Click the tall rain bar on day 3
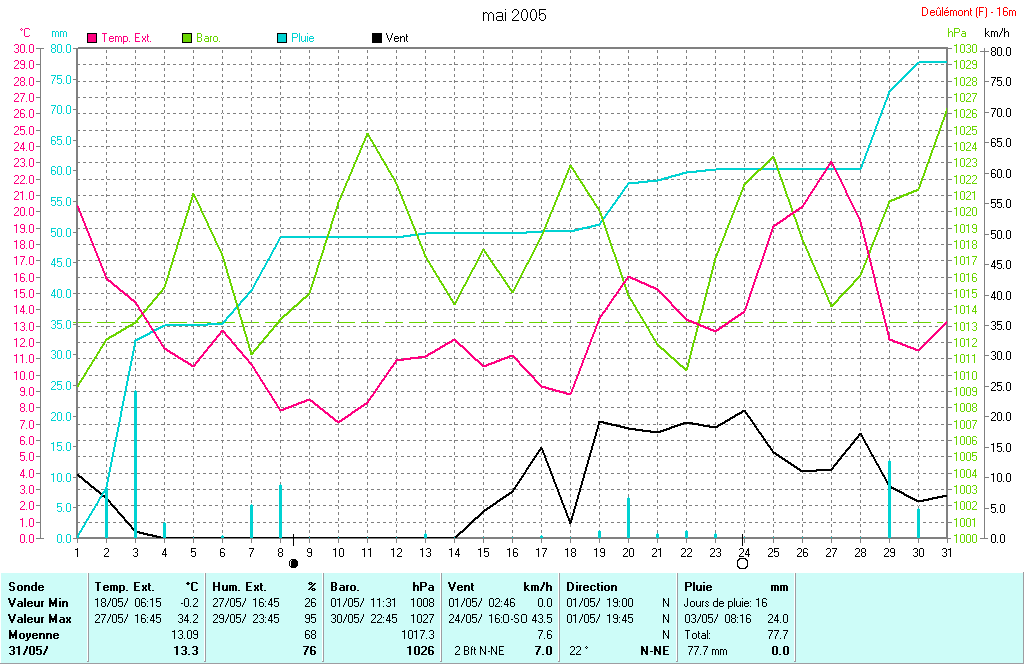The height and width of the screenshot is (664, 1024). [x=136, y=460]
